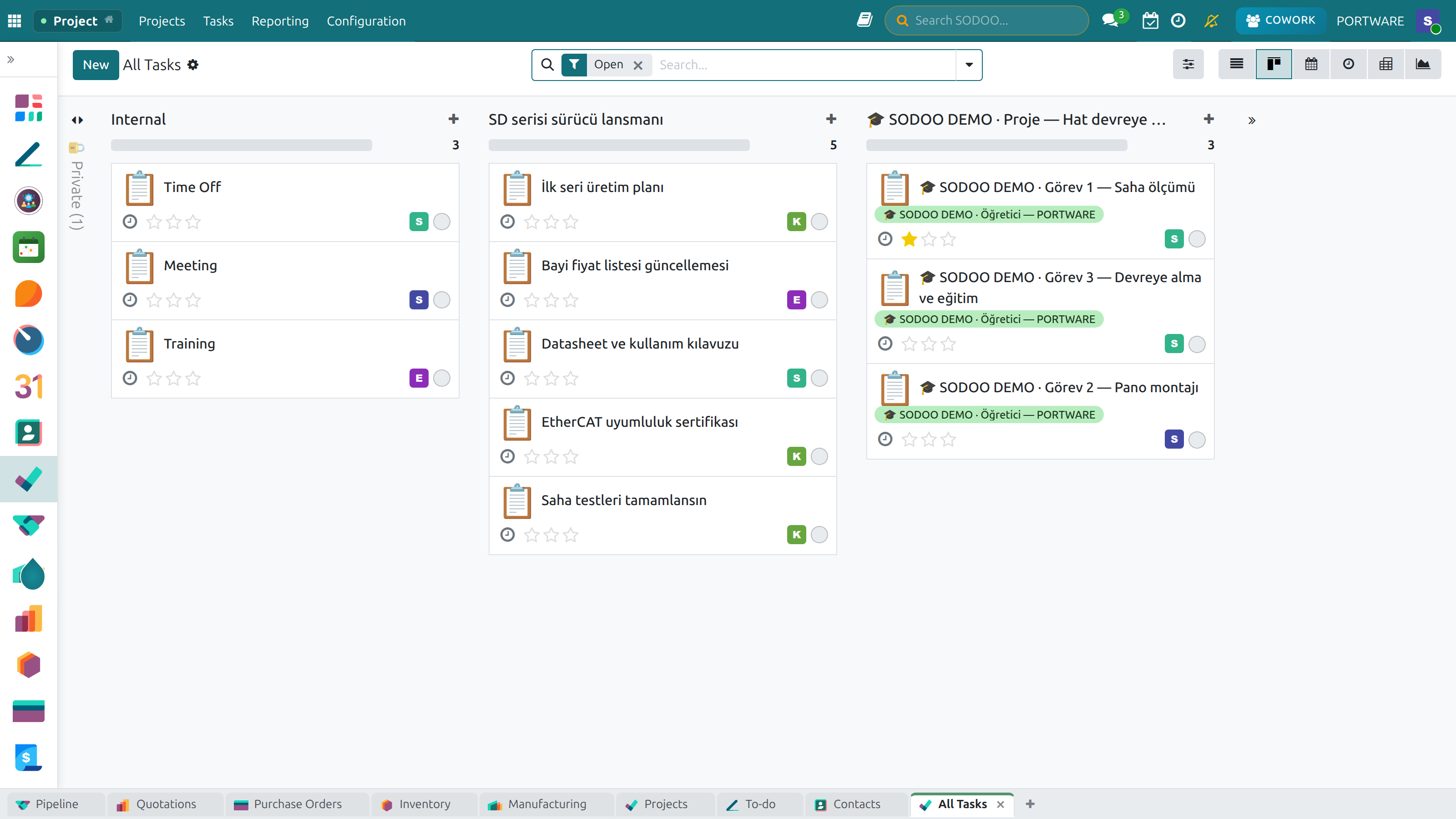This screenshot has height=819, width=1456.
Task: Toggle state circle on Time Off task
Action: (x=442, y=222)
